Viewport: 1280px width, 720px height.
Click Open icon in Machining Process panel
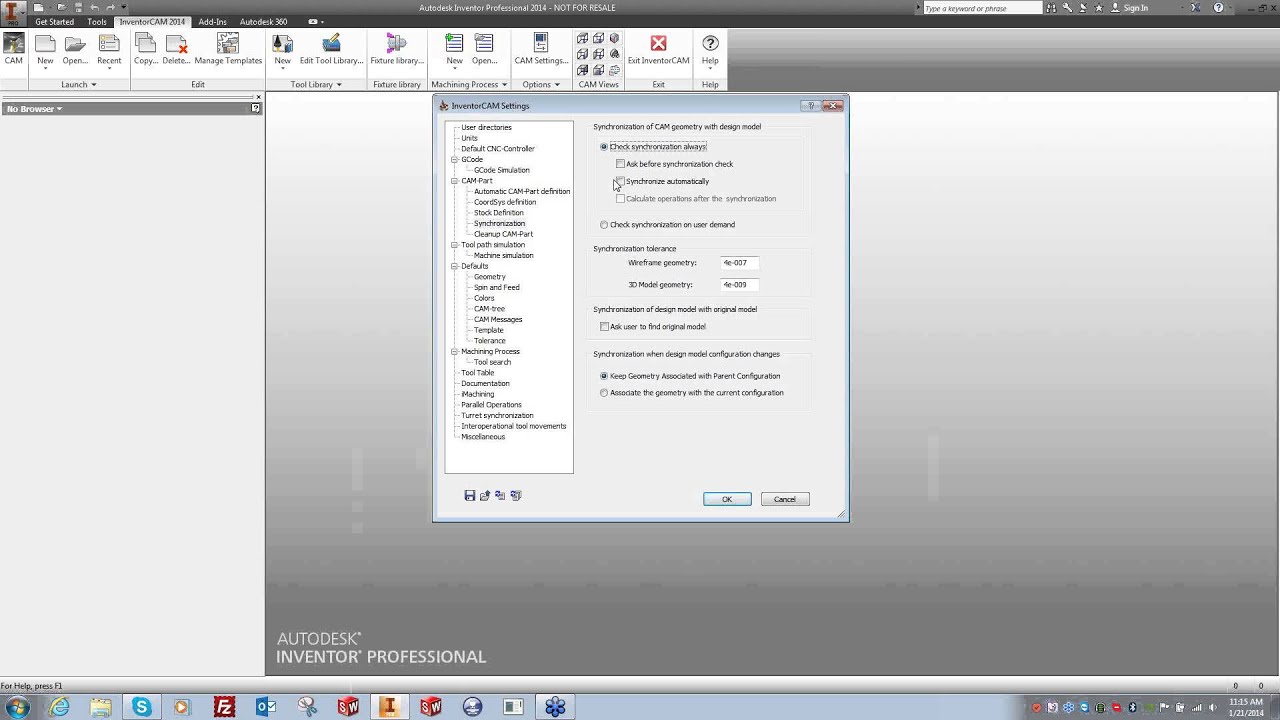point(484,44)
